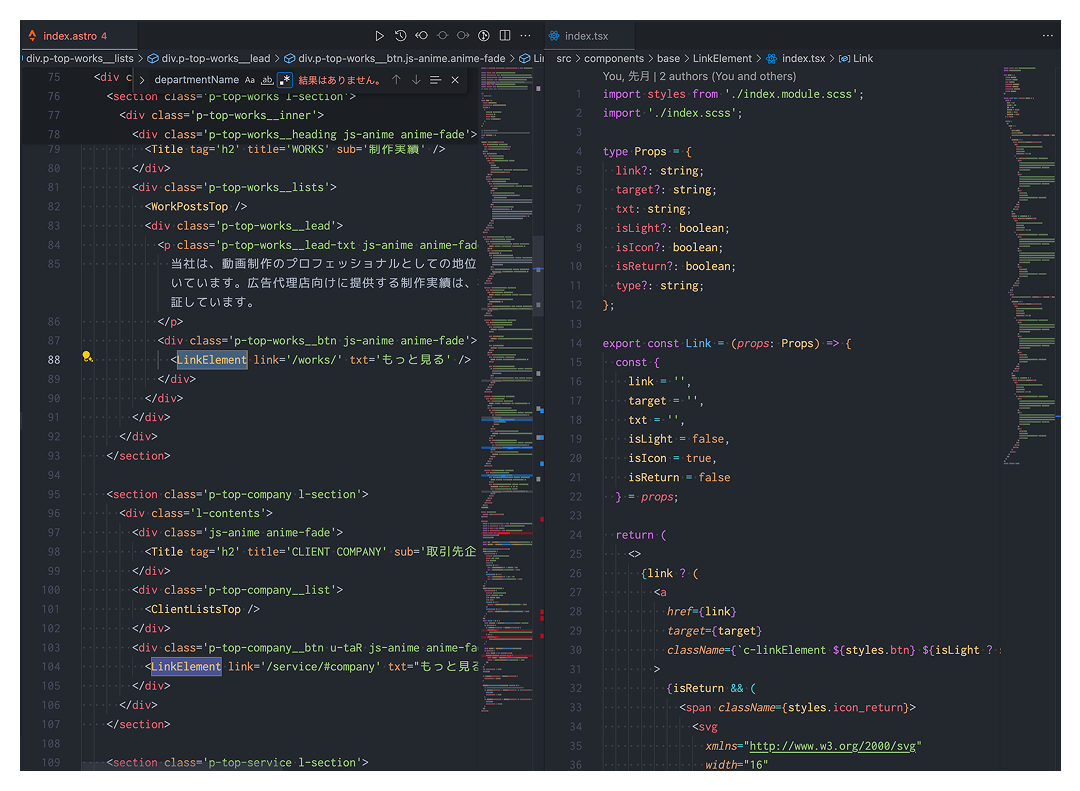Click the w3.org SVG namespace link
This screenshot has width=1080, height=791.
point(834,746)
